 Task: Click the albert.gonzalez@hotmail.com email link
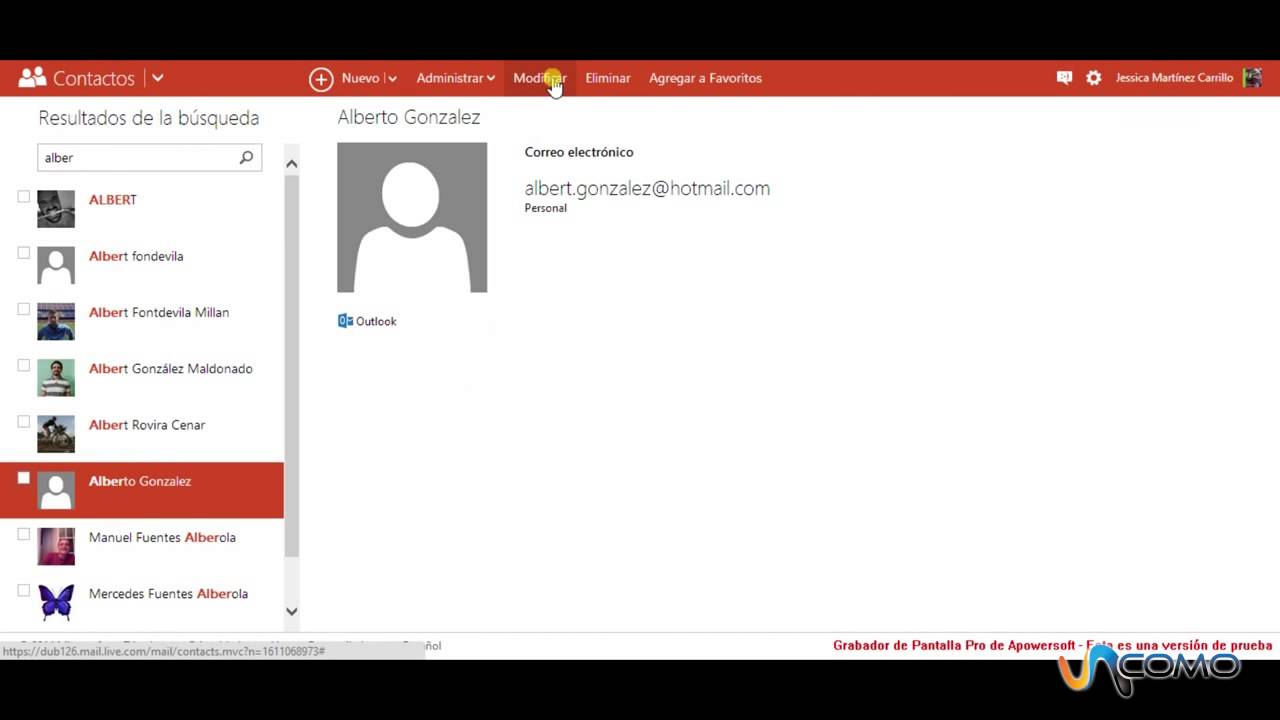647,188
